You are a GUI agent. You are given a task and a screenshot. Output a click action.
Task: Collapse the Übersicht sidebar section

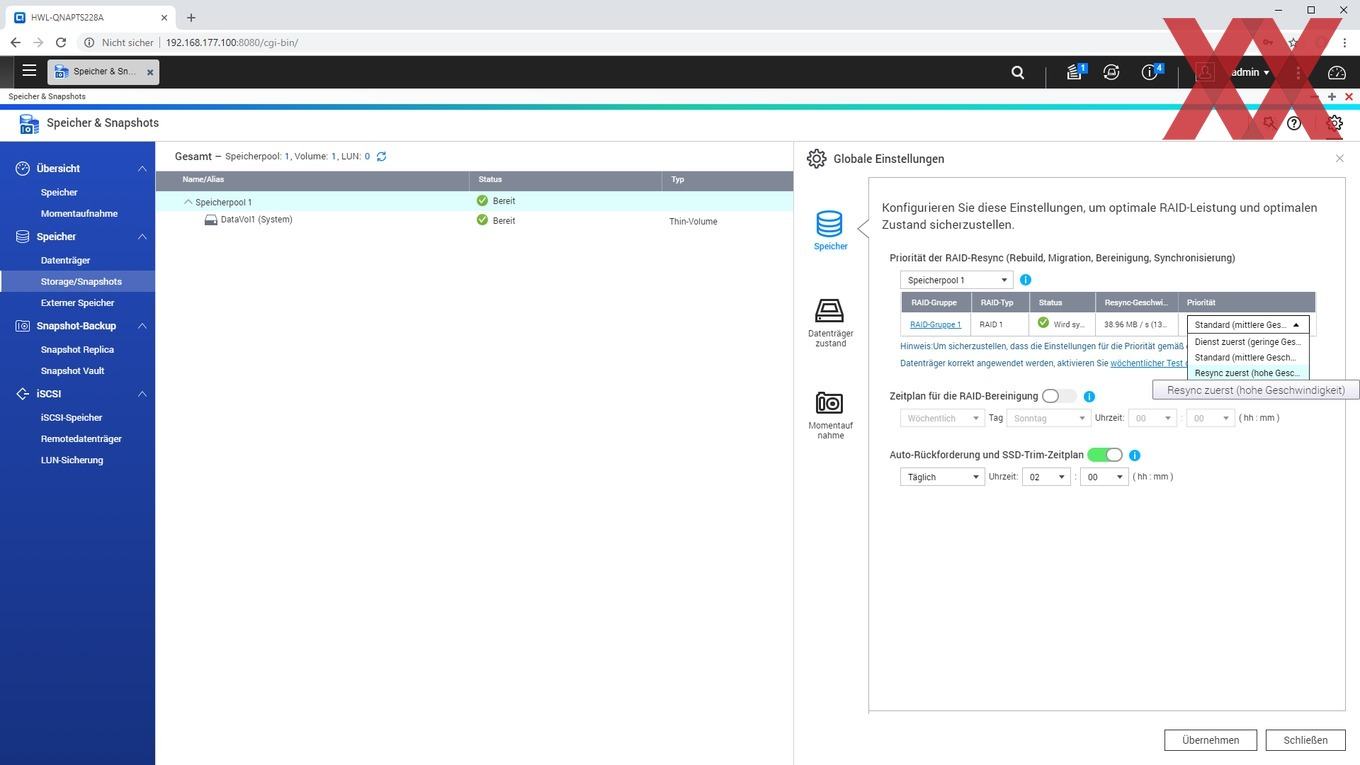point(142,169)
